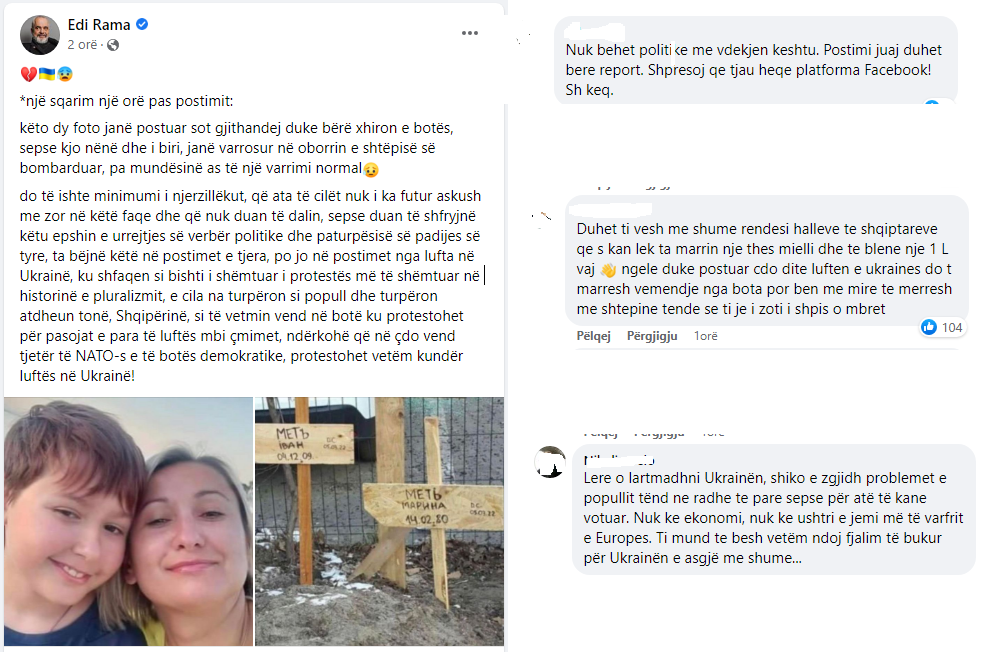Screen dimensions: 987x652
Task: Click the 104 reactions count
Action: (952, 327)
